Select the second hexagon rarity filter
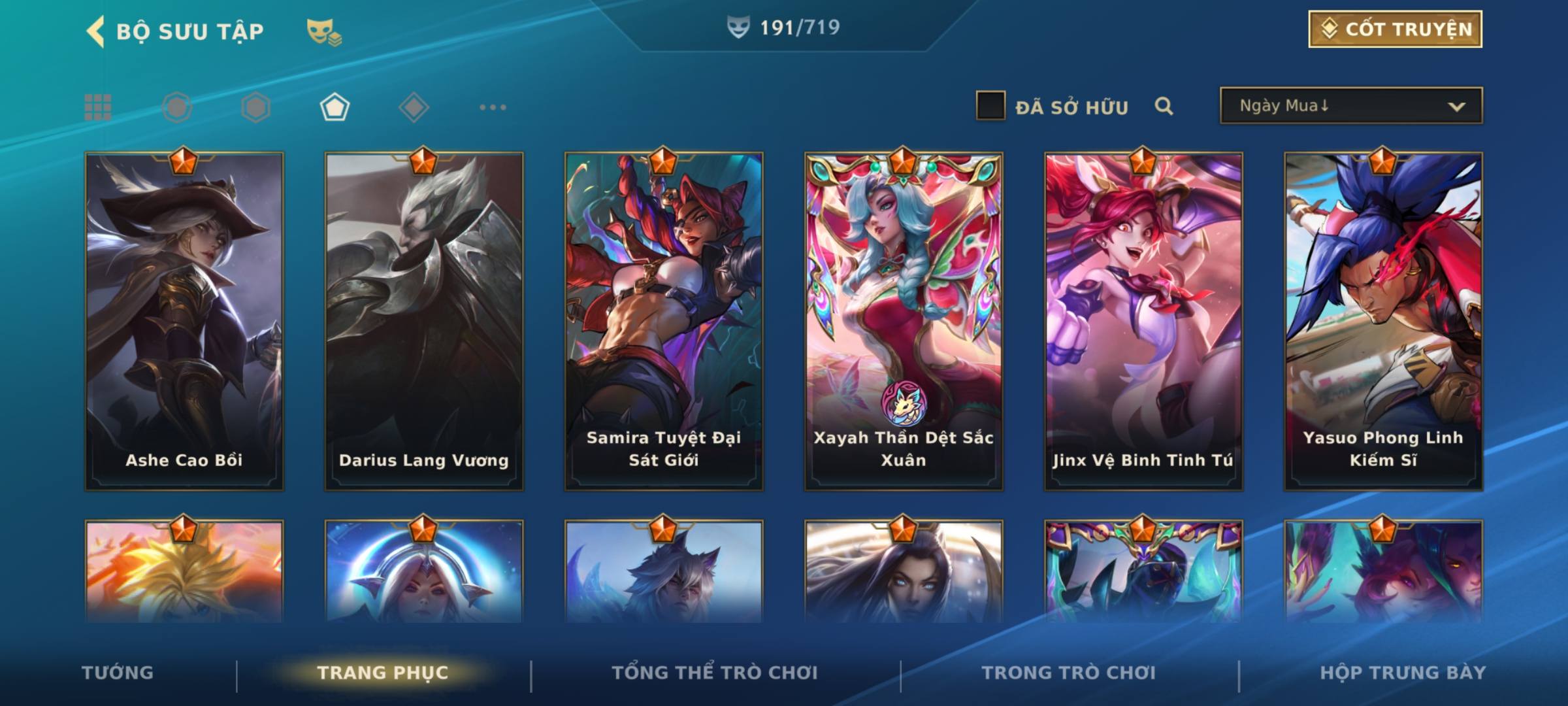 coord(255,107)
